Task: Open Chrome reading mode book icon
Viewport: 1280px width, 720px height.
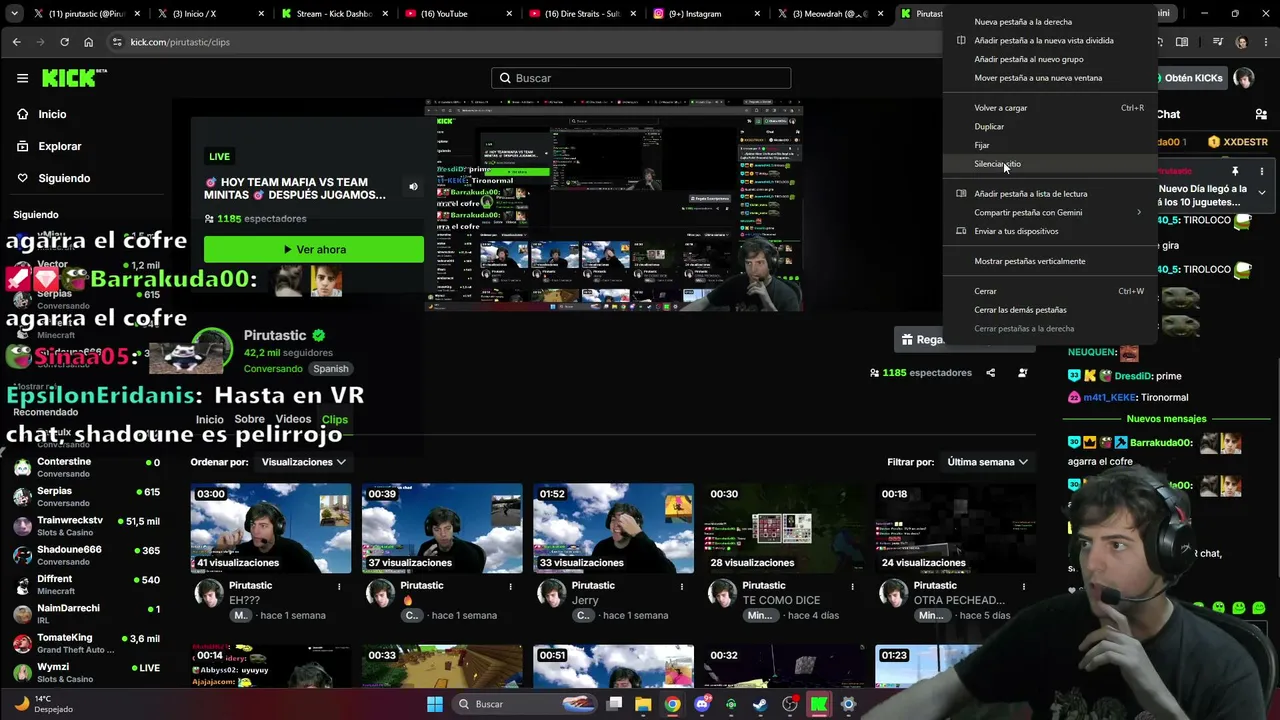Action: tap(1182, 42)
